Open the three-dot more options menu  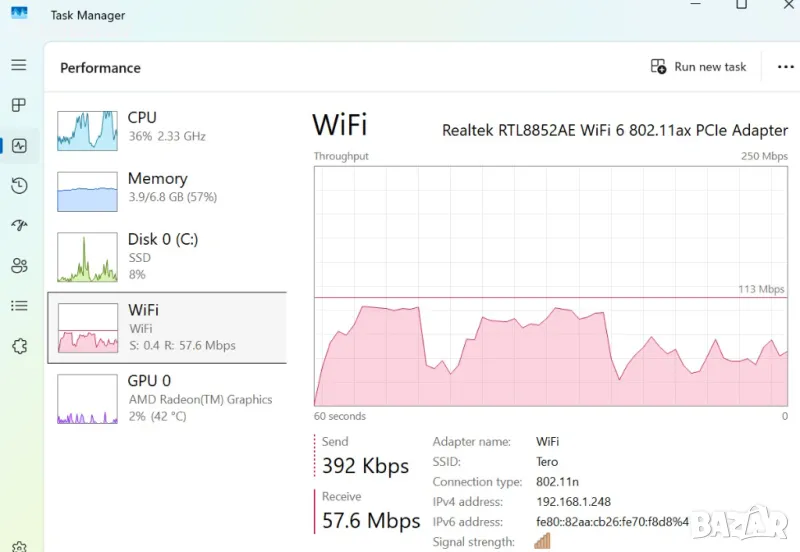[784, 67]
